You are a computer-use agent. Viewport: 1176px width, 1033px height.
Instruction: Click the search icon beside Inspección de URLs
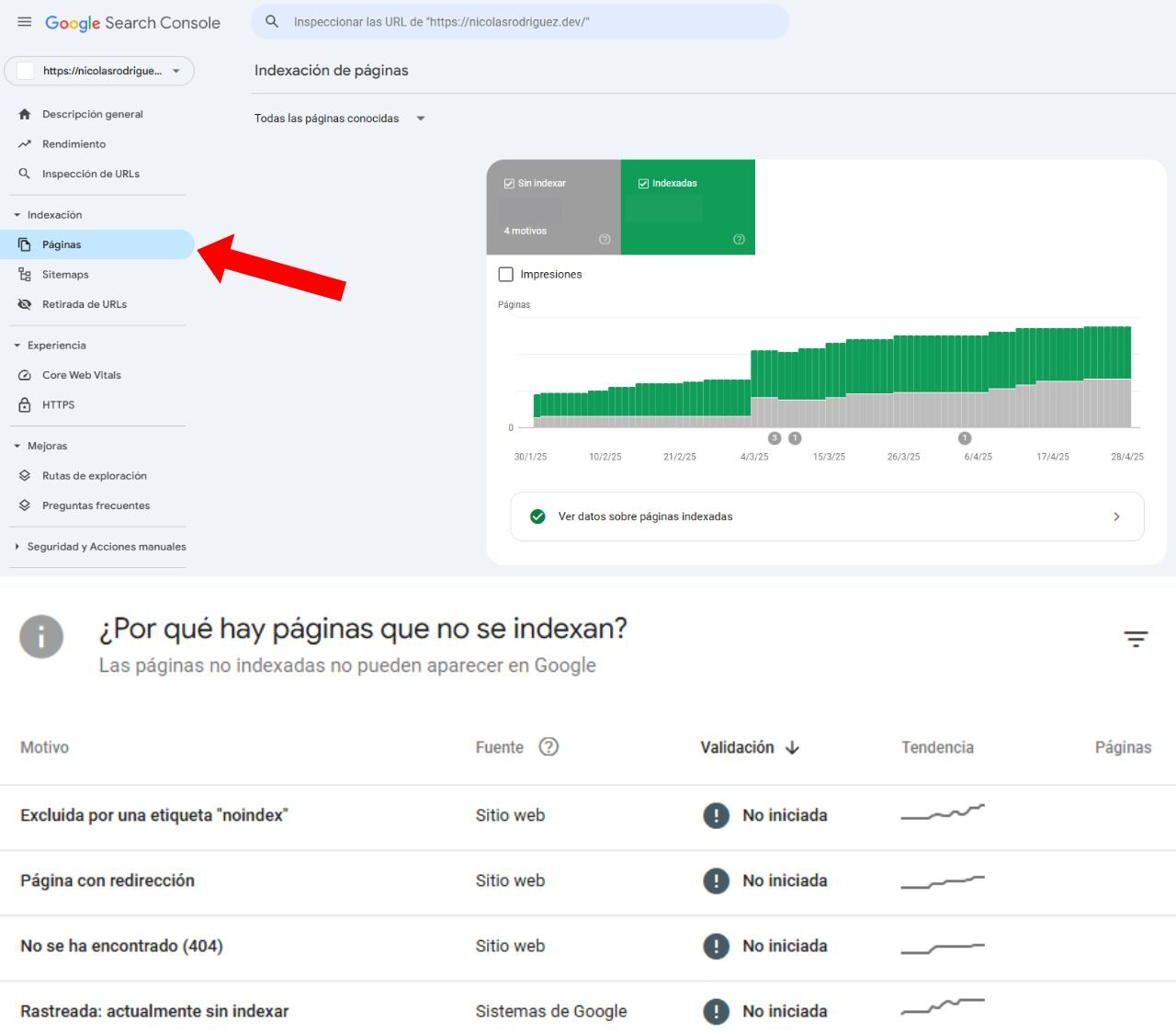click(25, 174)
